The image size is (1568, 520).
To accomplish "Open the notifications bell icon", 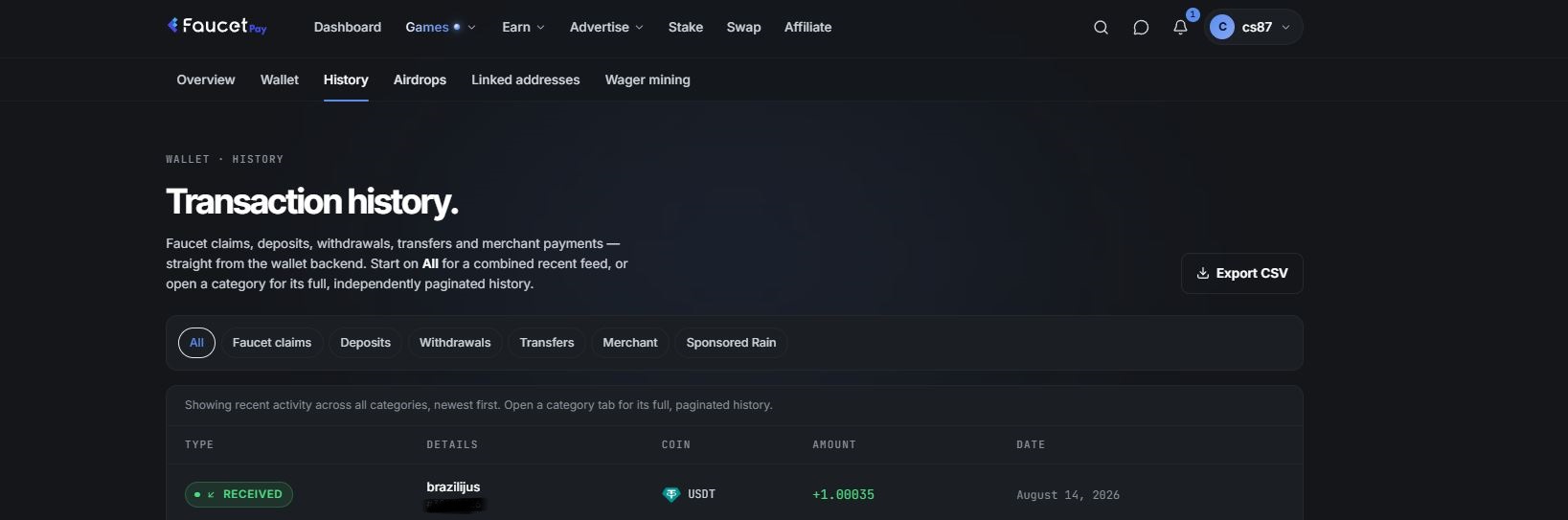I will [1180, 27].
